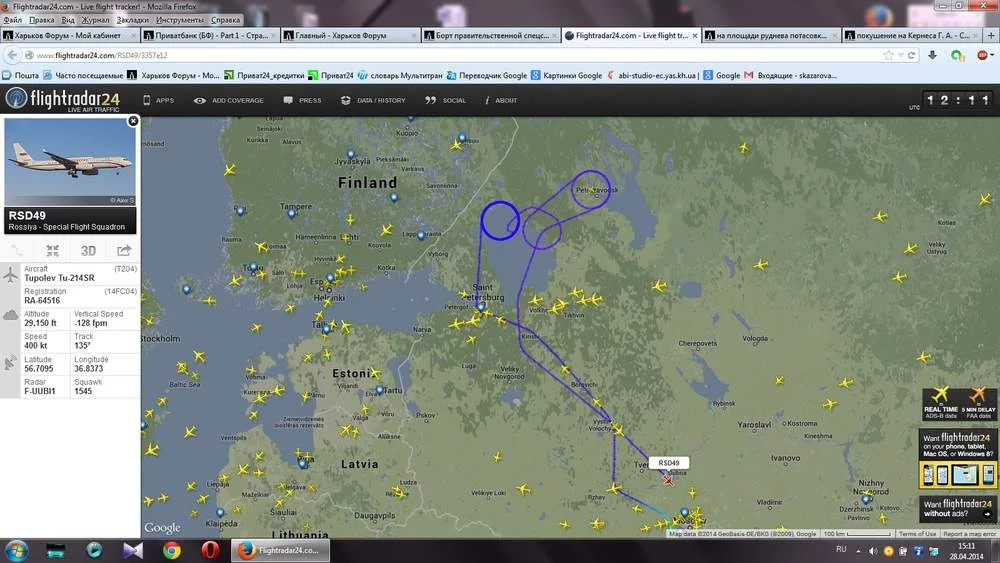
Task: Switch to Главный - Харьков Форум tab
Action: coord(350,36)
